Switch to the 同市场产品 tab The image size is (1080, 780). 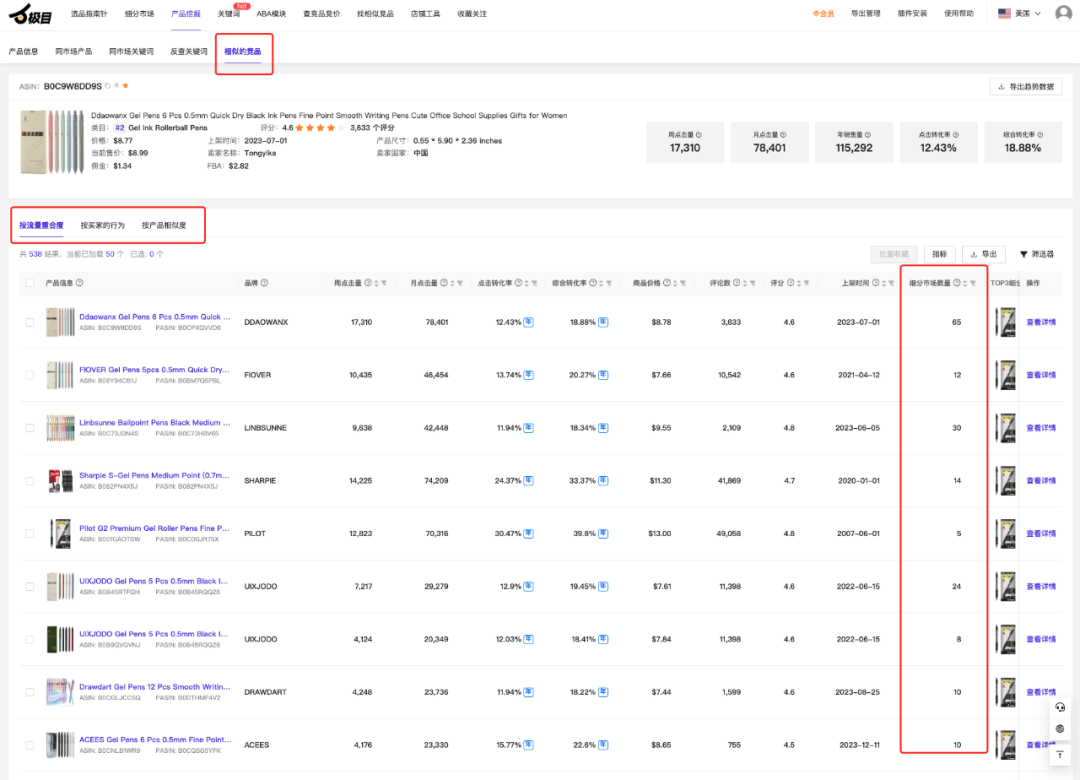pos(74,52)
